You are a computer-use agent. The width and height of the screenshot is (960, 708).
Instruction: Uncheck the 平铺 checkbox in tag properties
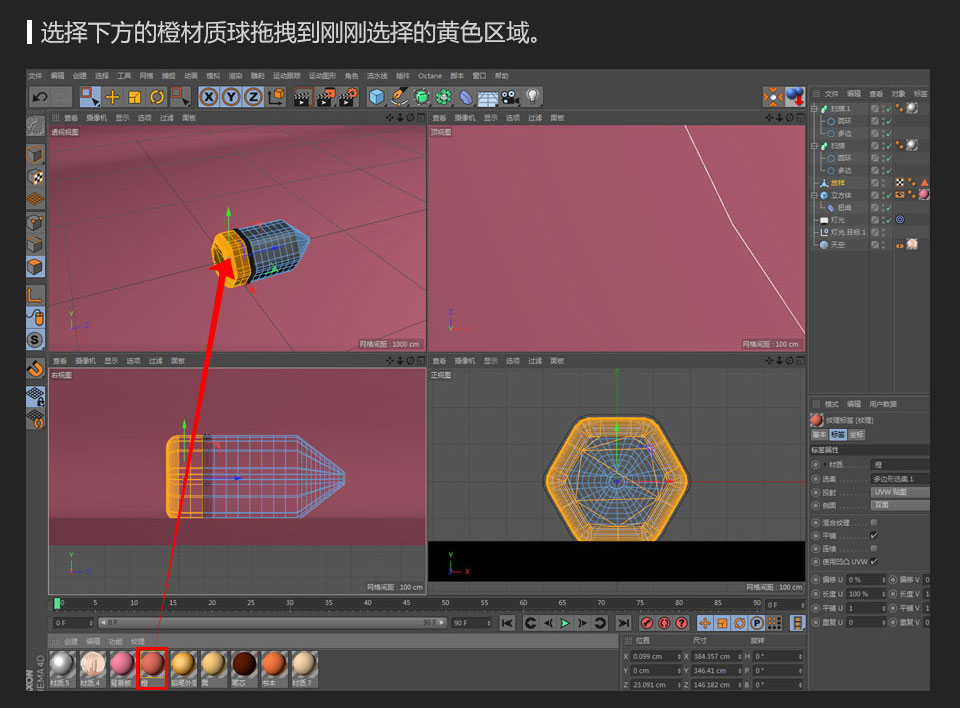(873, 535)
